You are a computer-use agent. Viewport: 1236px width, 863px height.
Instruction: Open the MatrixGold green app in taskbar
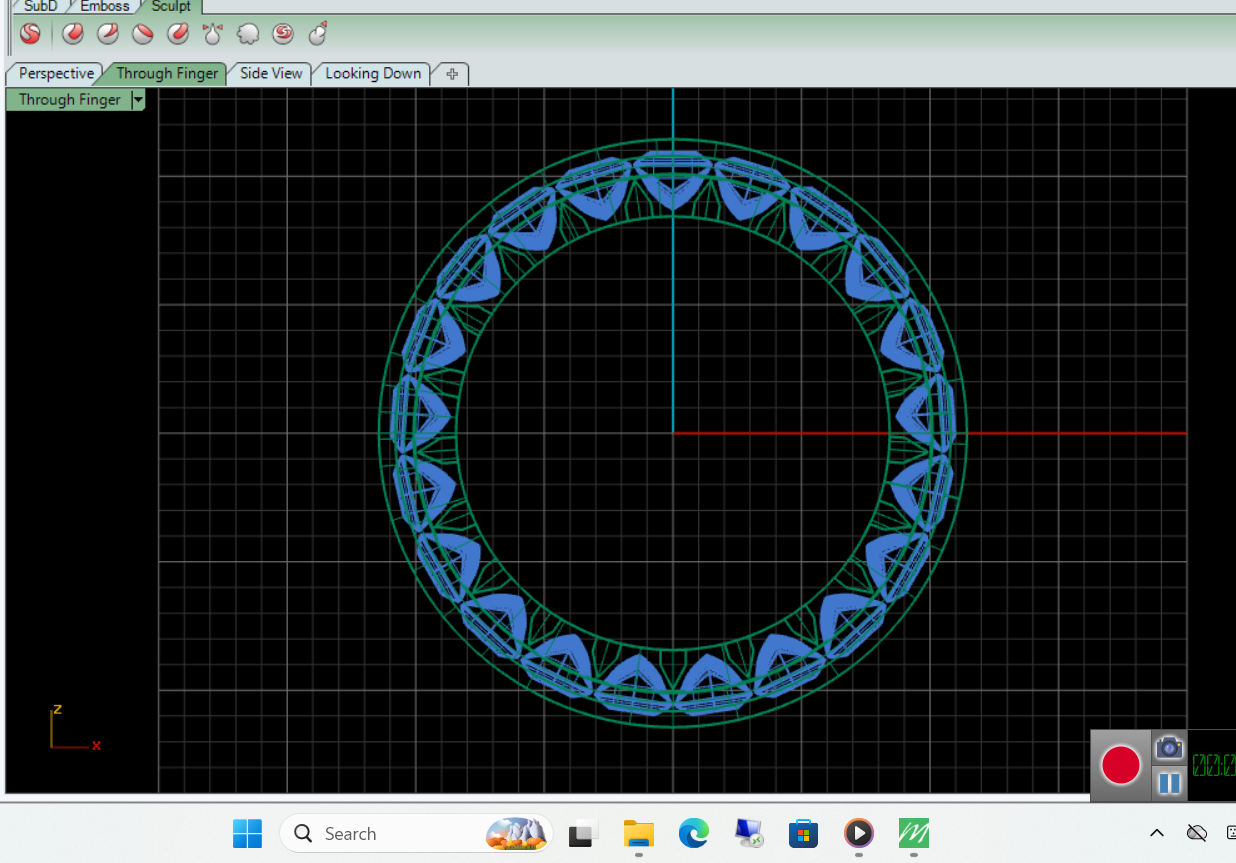913,833
